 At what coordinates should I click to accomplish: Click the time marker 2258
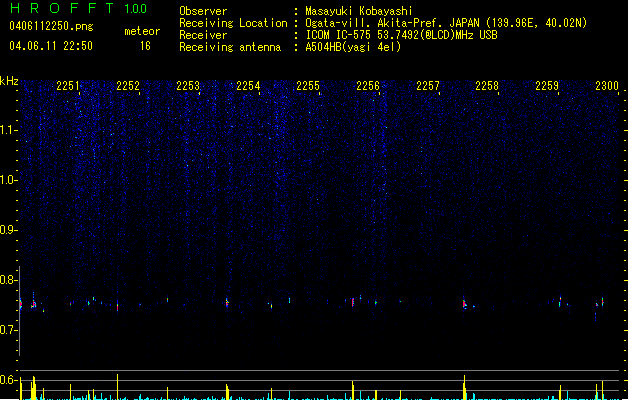point(487,86)
